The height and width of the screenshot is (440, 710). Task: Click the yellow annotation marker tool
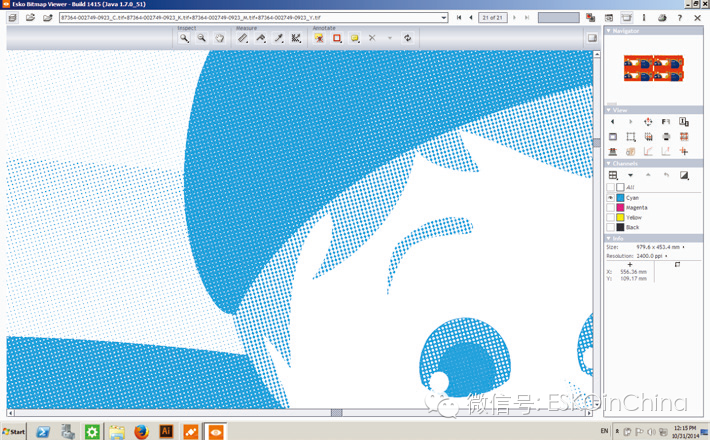coord(319,38)
